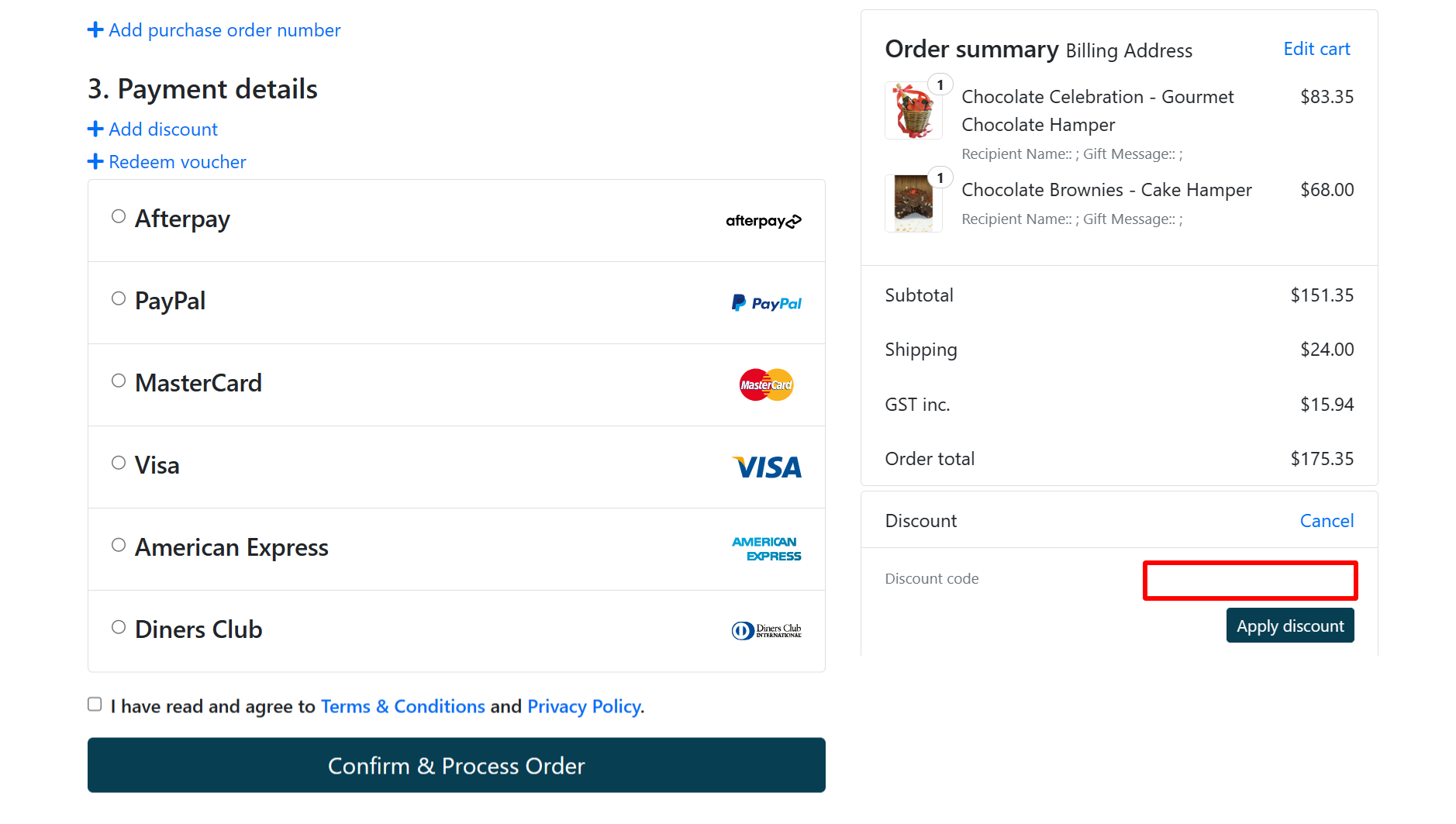The image size is (1456, 824).
Task: Cancel the discount entry
Action: click(x=1327, y=520)
